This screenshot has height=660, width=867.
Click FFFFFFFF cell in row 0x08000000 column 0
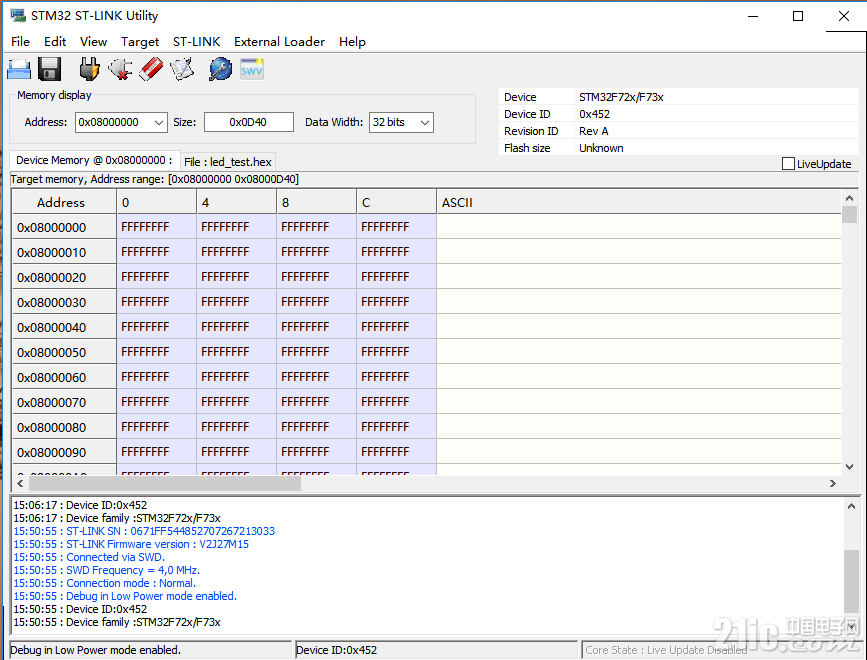[156, 227]
